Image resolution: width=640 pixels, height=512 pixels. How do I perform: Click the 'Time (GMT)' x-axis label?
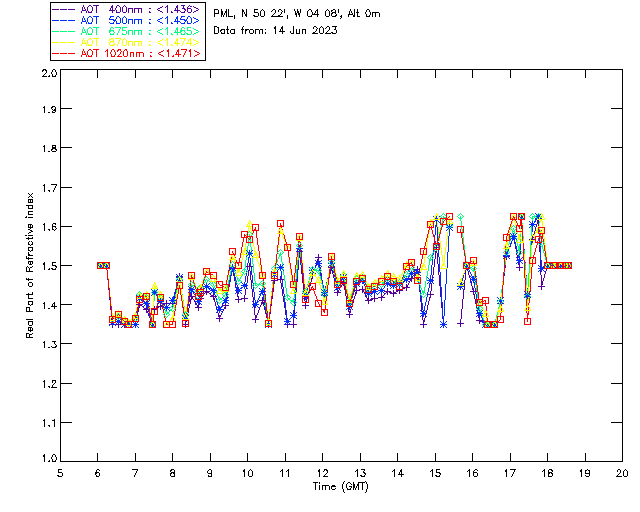point(340,487)
